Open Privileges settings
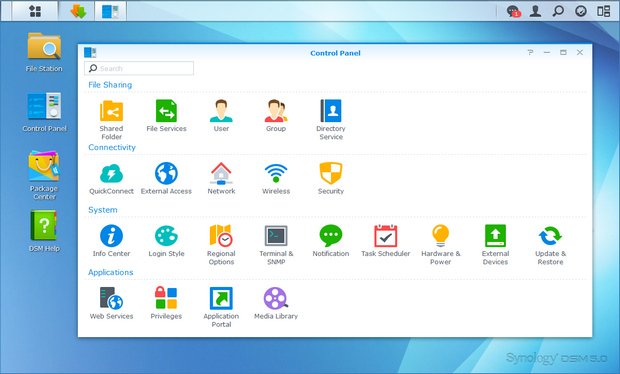620x374 pixels. (x=166, y=303)
